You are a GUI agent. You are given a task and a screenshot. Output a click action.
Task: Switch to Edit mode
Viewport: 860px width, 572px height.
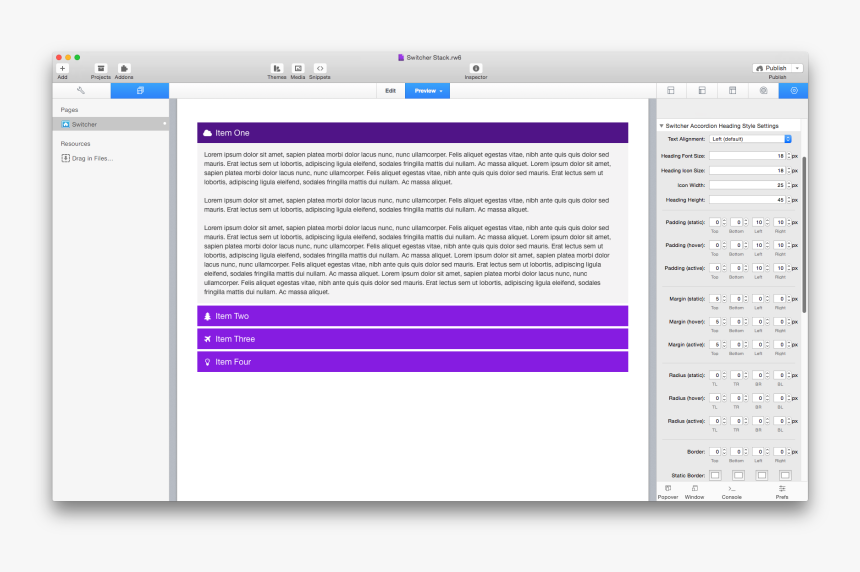click(x=391, y=91)
